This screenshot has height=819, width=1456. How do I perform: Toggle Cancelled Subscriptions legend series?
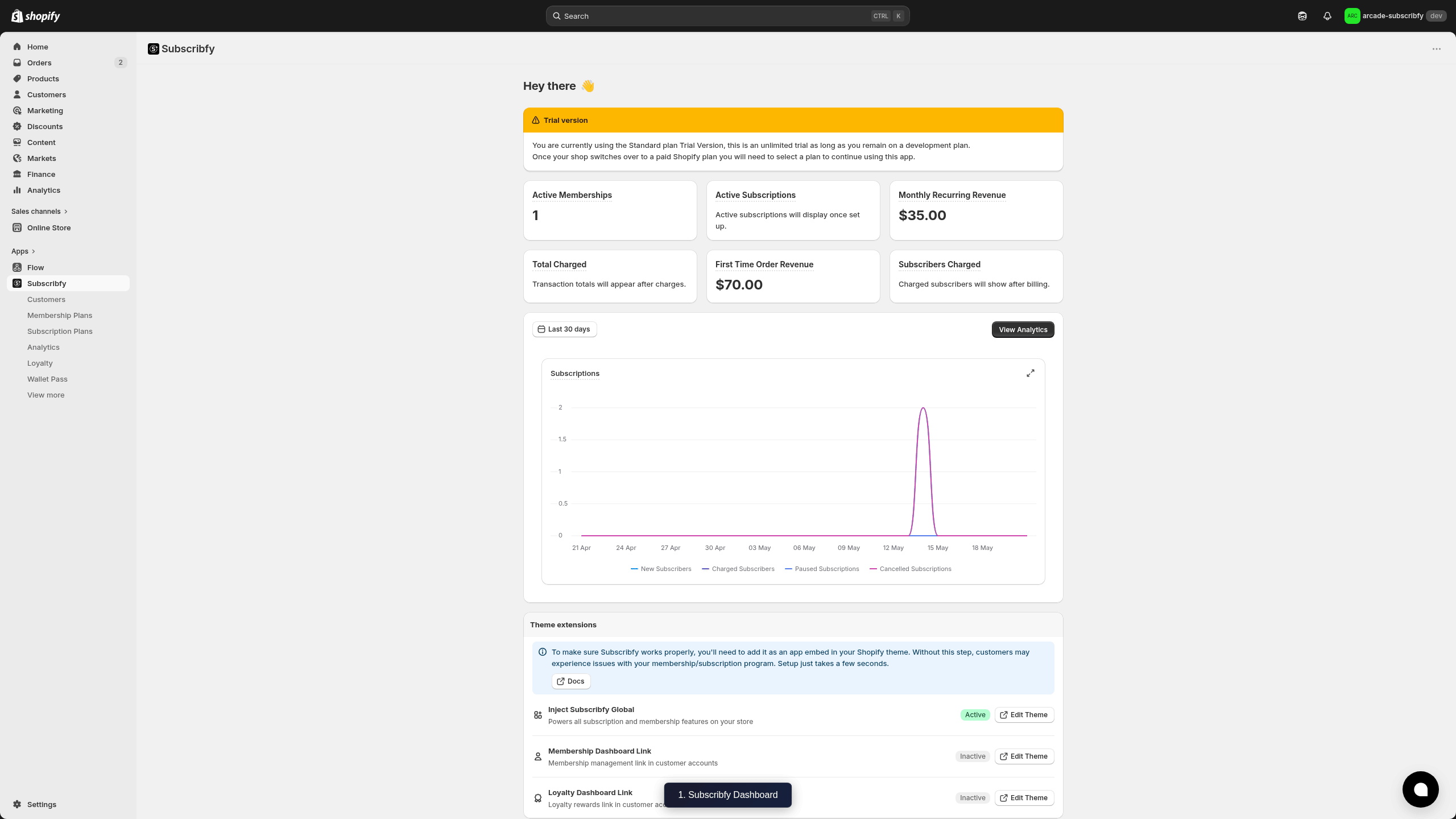[911, 569]
